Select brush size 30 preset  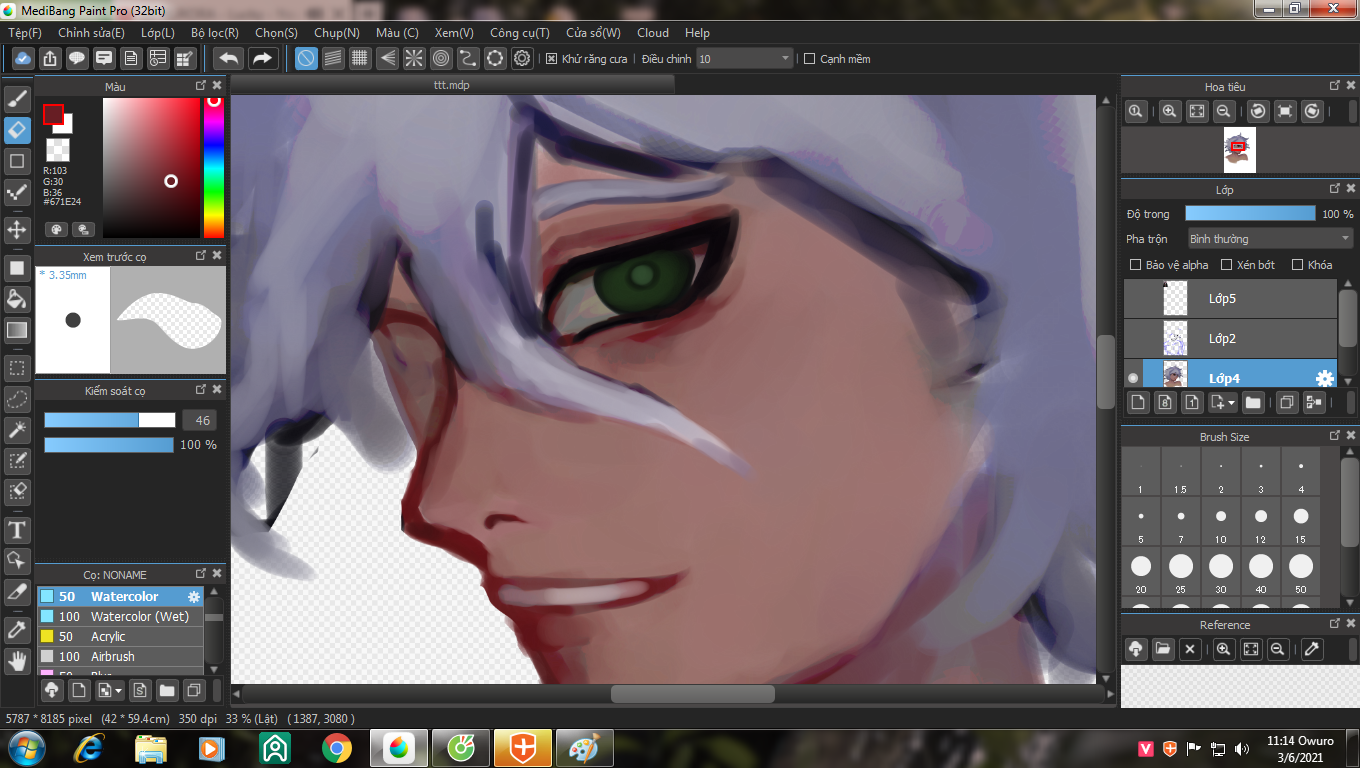(1221, 574)
